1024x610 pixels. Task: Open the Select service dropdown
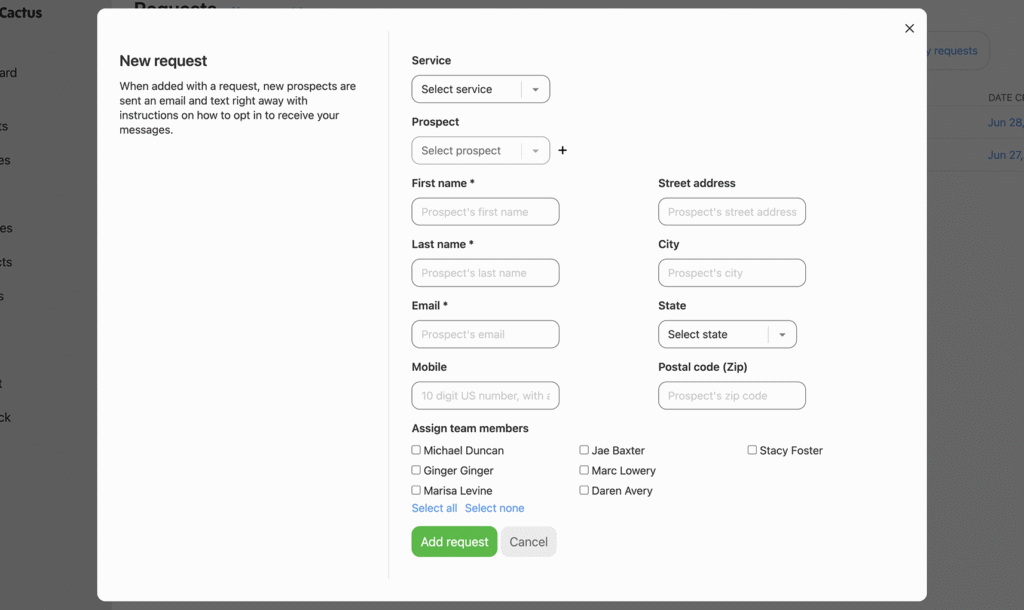pos(480,89)
